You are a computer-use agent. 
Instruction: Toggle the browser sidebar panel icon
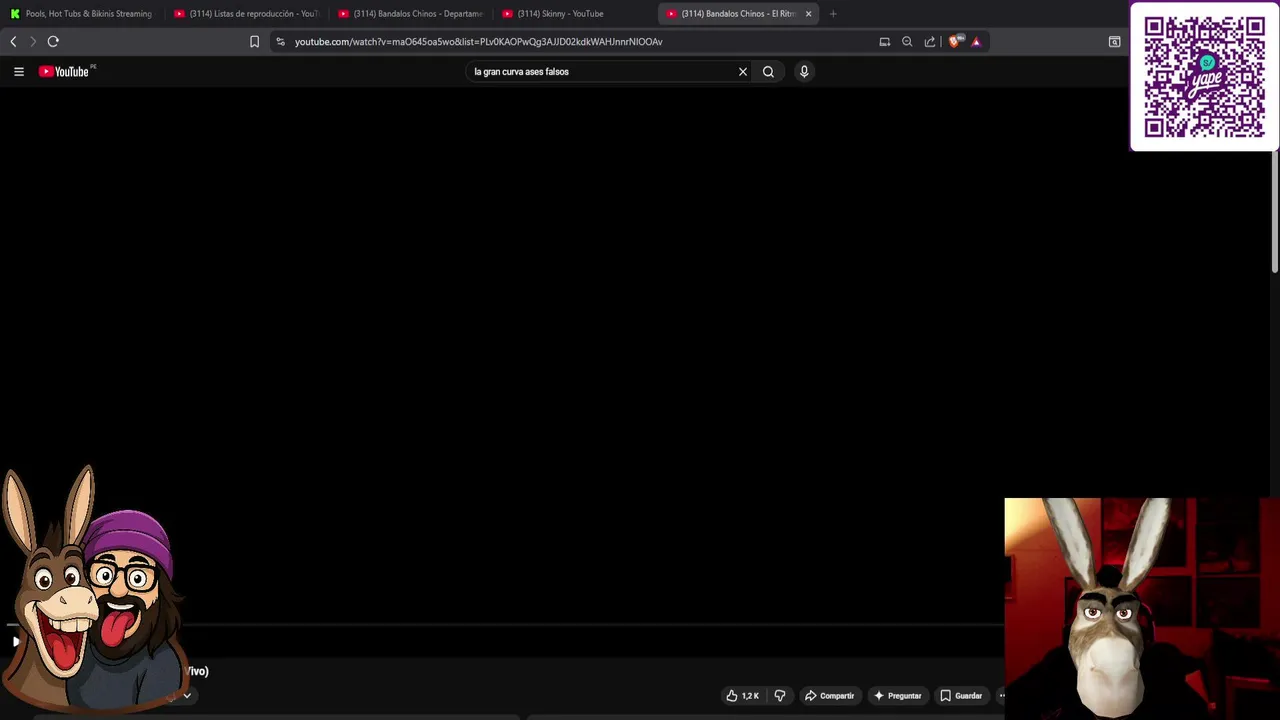[1114, 41]
